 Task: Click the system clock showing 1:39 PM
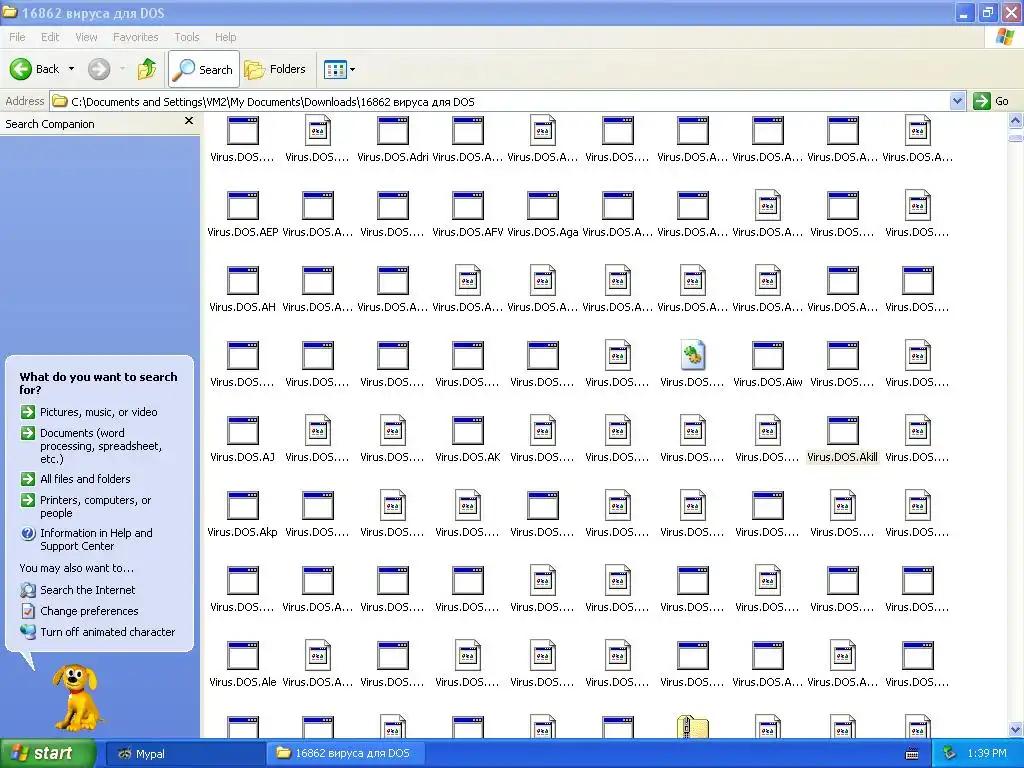click(x=987, y=754)
